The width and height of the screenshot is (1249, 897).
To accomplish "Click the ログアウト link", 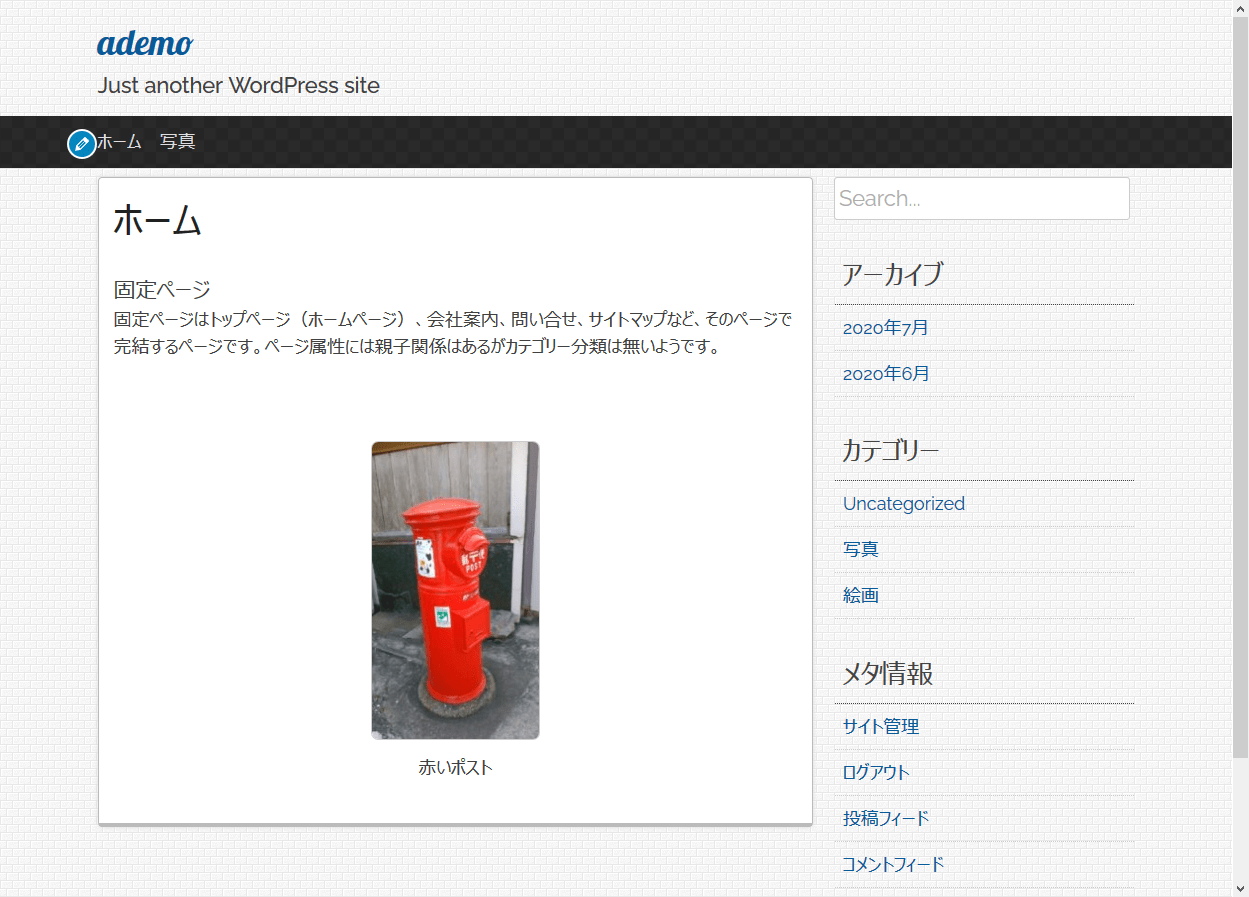I will click(x=876, y=773).
